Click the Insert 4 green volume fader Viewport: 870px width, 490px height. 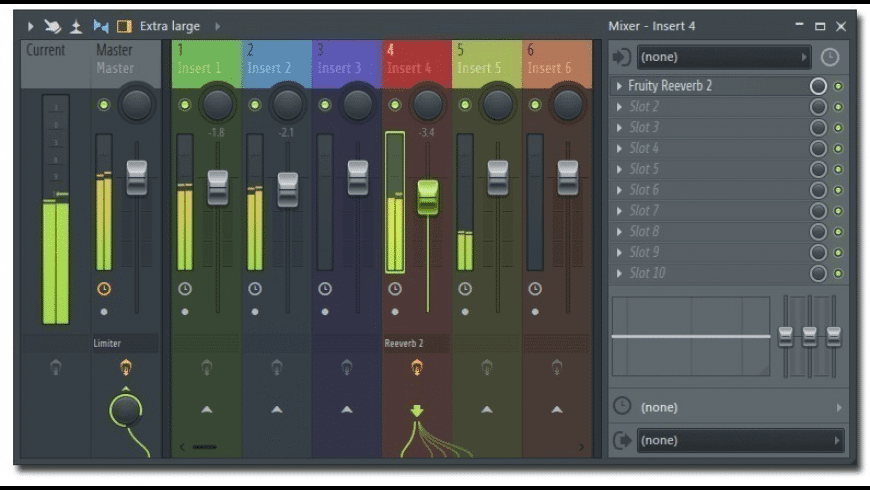point(428,196)
